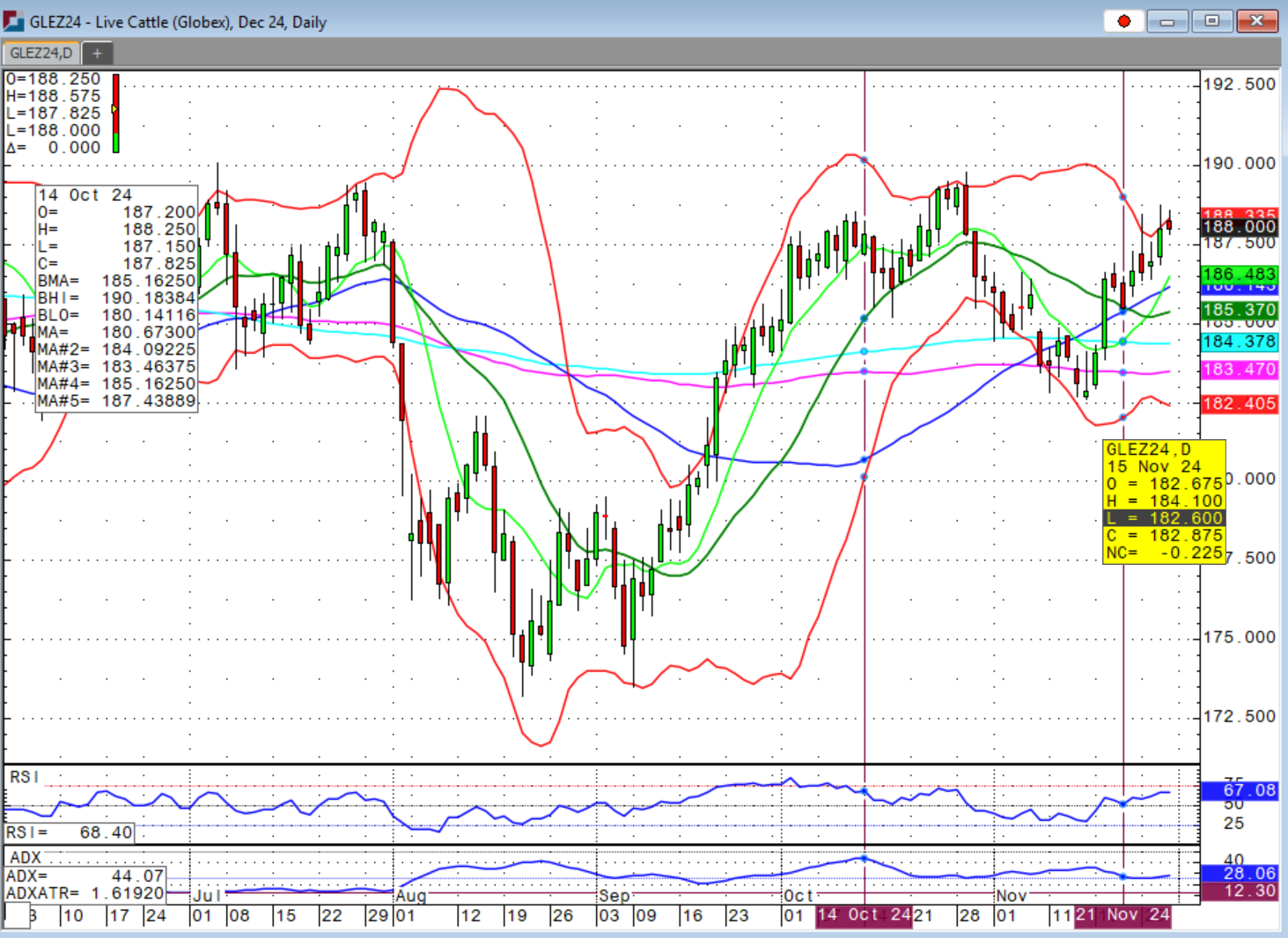The width and height of the screenshot is (1288, 938).
Task: Click the black 188.000 last price tag
Action: coord(1240,227)
